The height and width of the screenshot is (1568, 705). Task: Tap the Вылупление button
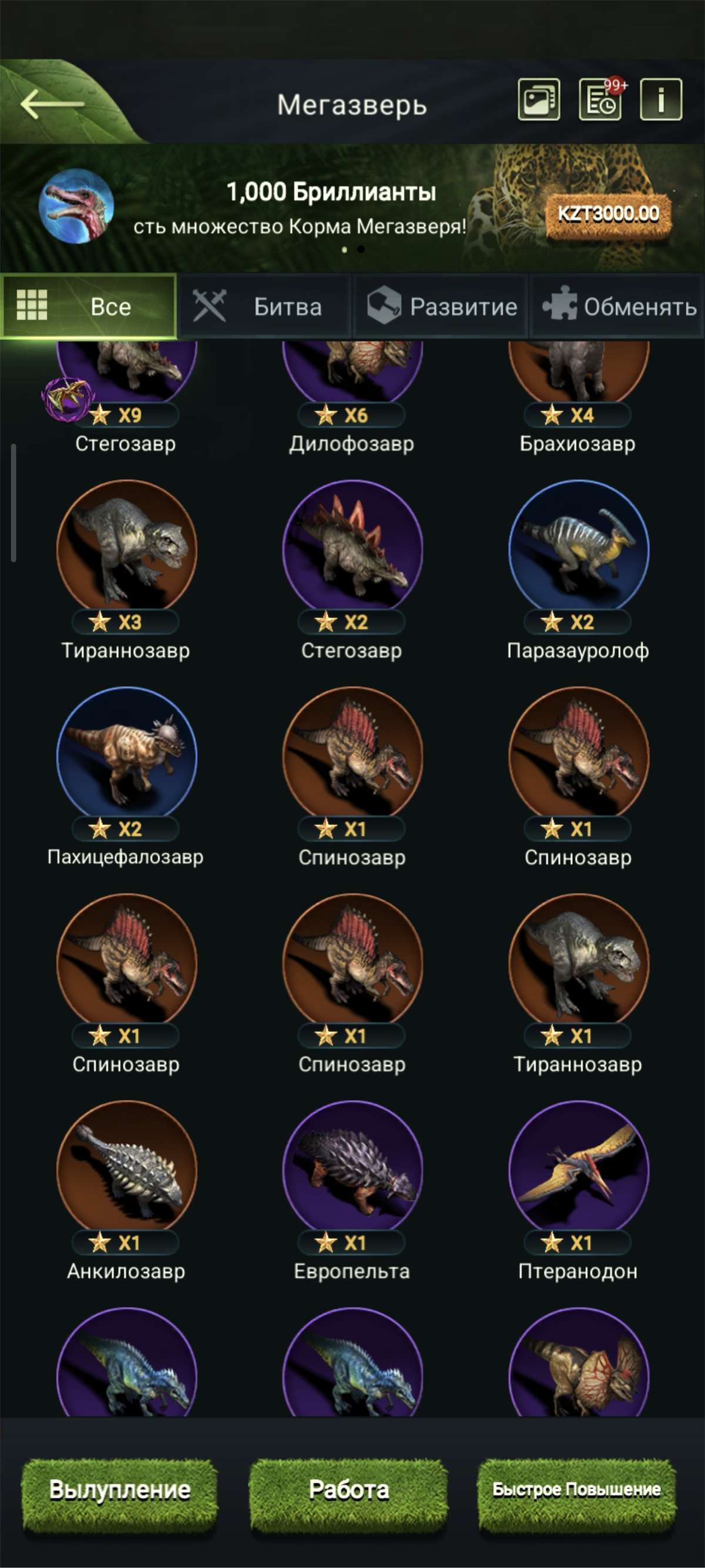click(x=120, y=1490)
